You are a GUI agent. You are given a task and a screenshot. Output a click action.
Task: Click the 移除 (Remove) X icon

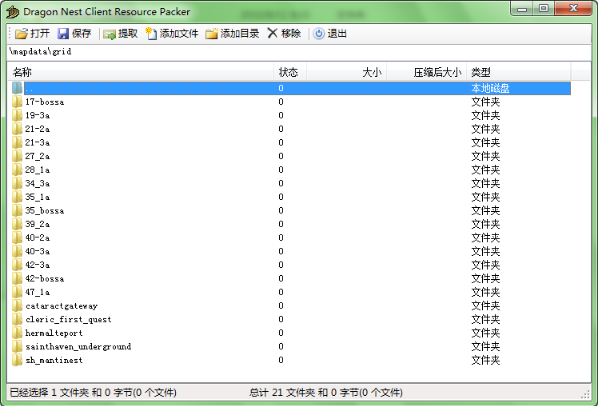pyautogui.click(x=272, y=33)
